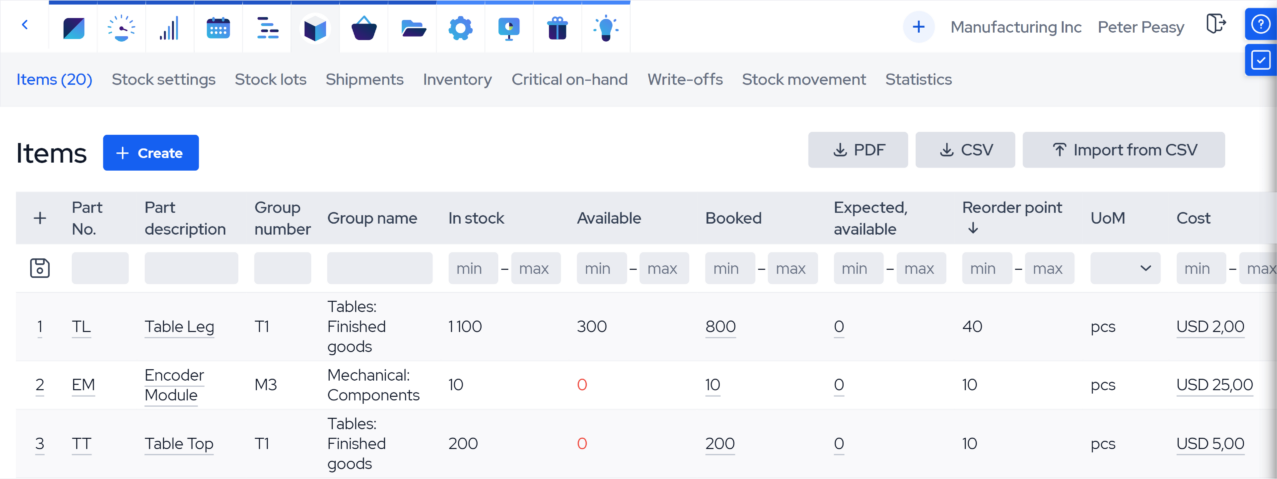Image resolution: width=1277 pixels, height=479 pixels.
Task: Click the round plus quick-add button
Action: (918, 27)
